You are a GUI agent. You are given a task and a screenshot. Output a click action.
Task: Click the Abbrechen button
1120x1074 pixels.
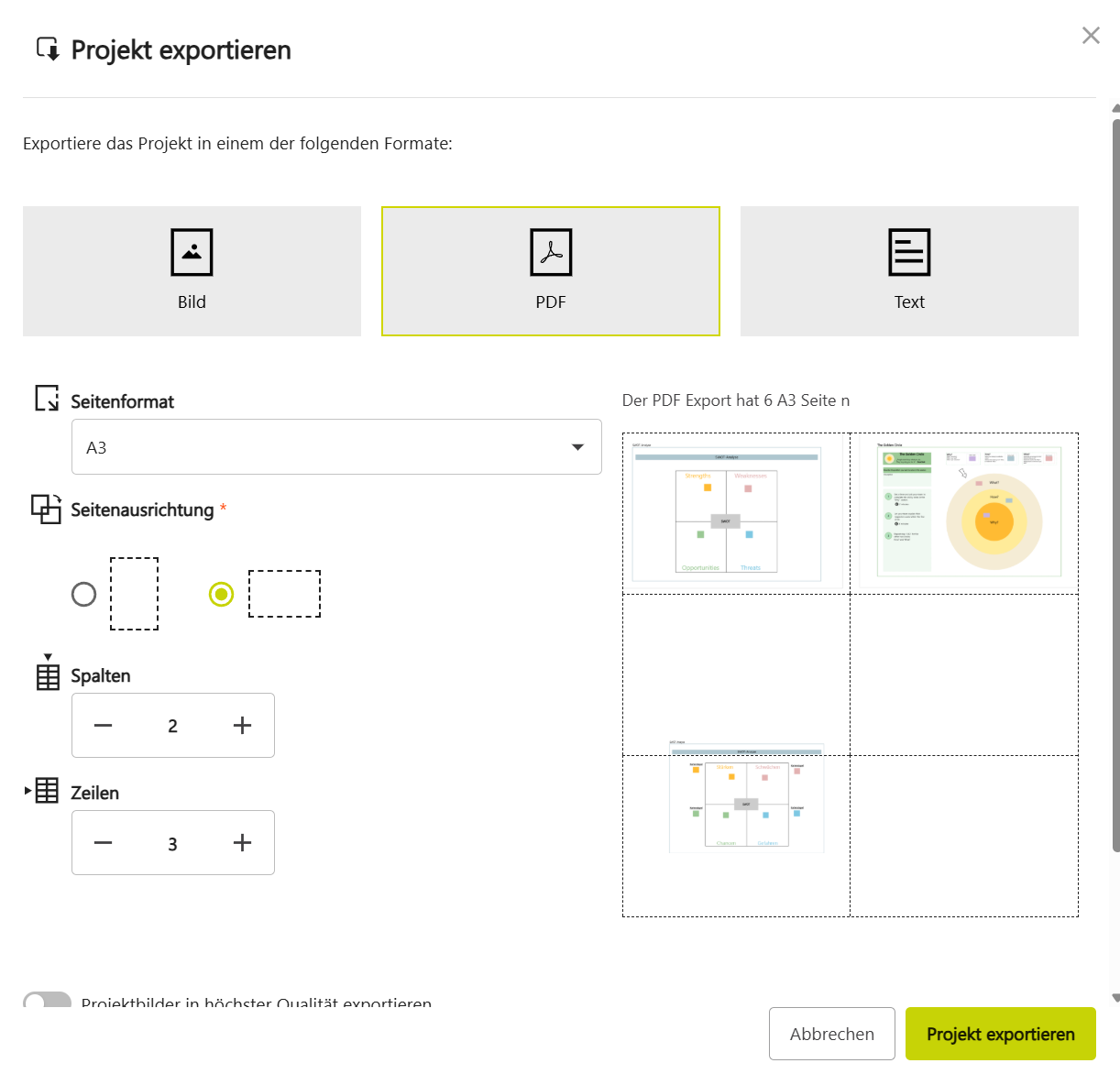click(831, 1034)
